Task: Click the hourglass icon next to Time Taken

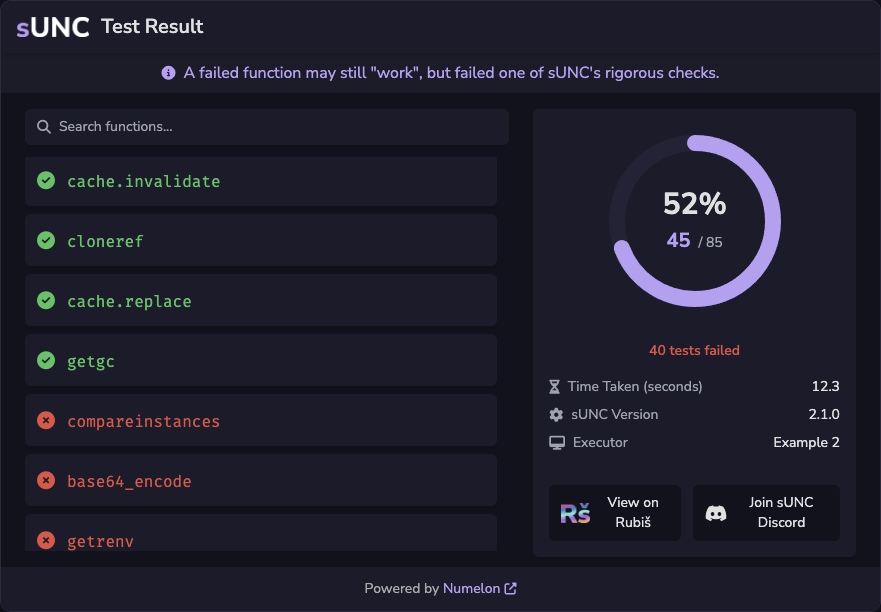Action: click(555, 387)
